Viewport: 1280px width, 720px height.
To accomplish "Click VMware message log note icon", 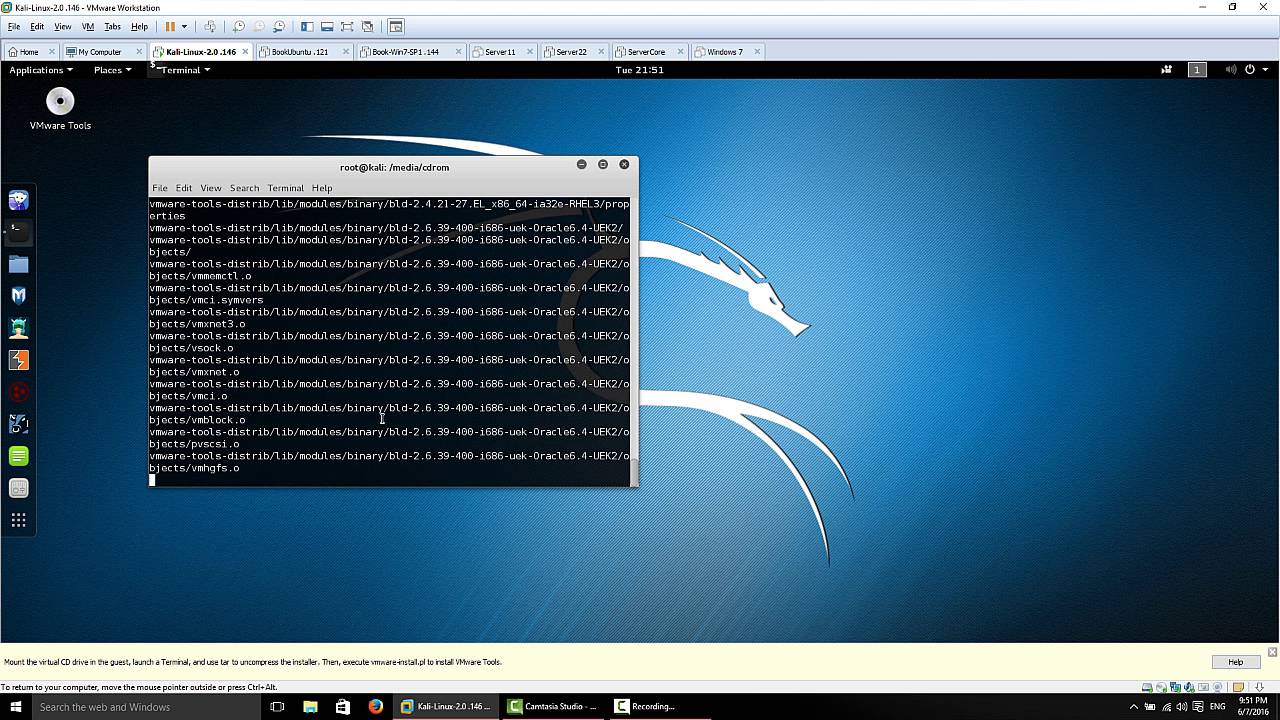I will pyautogui.click(x=1238, y=687).
